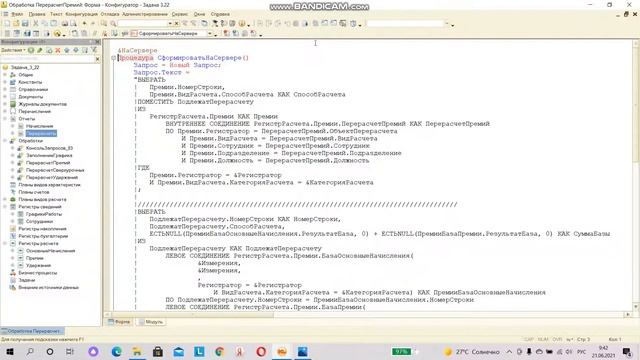Select Планы видов характеристик tree item
This screenshot has height=360, width=640.
coord(49,185)
